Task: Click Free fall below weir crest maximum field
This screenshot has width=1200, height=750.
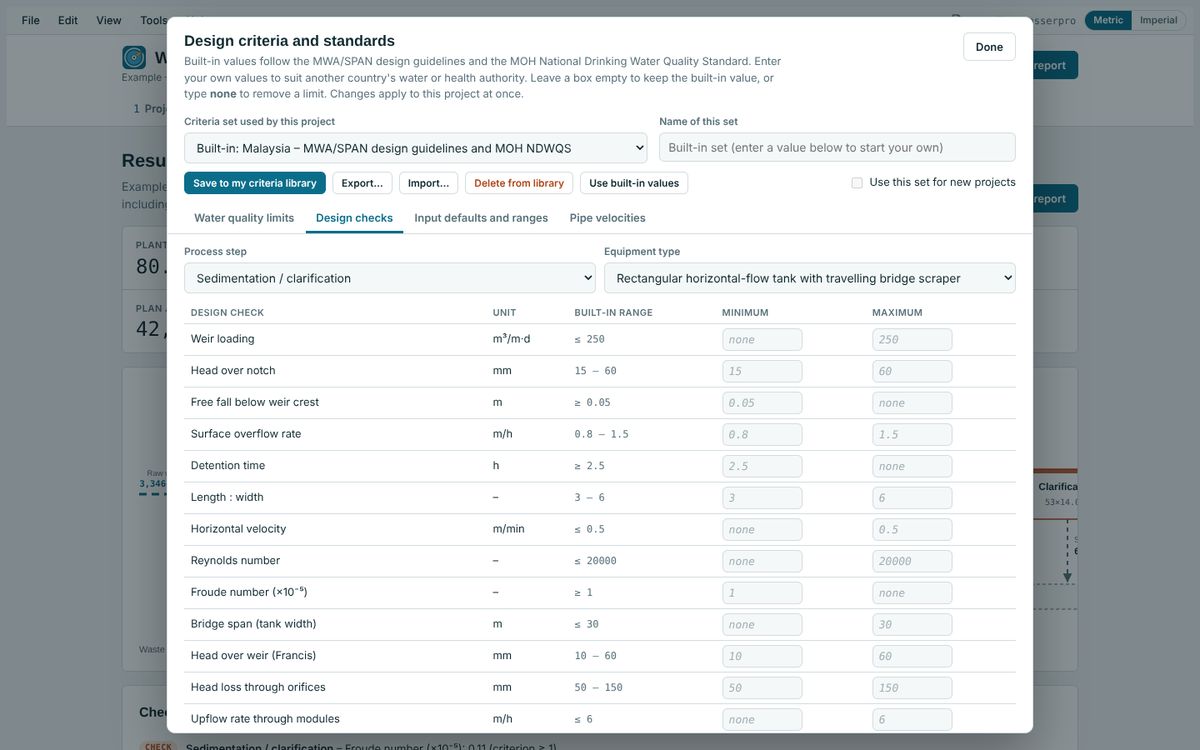Action: [912, 403]
